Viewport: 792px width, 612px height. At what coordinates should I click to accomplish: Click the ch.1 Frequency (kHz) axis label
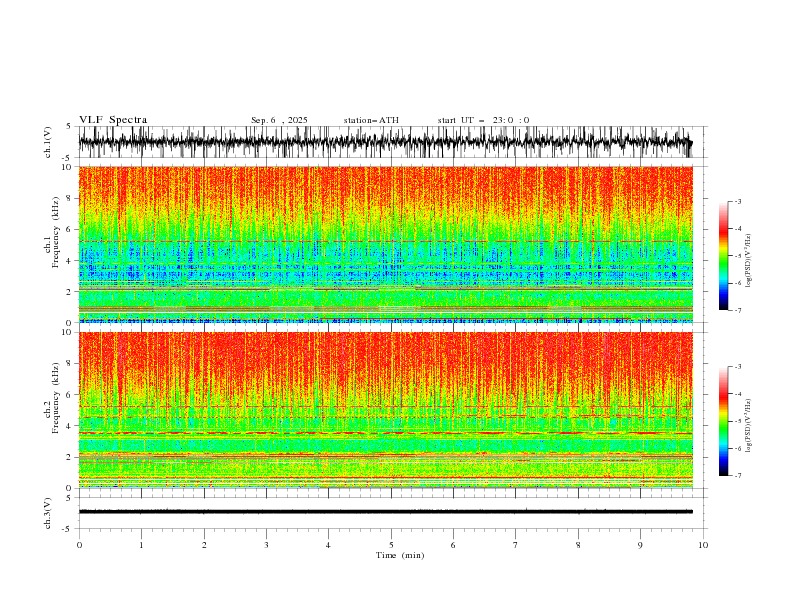point(52,232)
